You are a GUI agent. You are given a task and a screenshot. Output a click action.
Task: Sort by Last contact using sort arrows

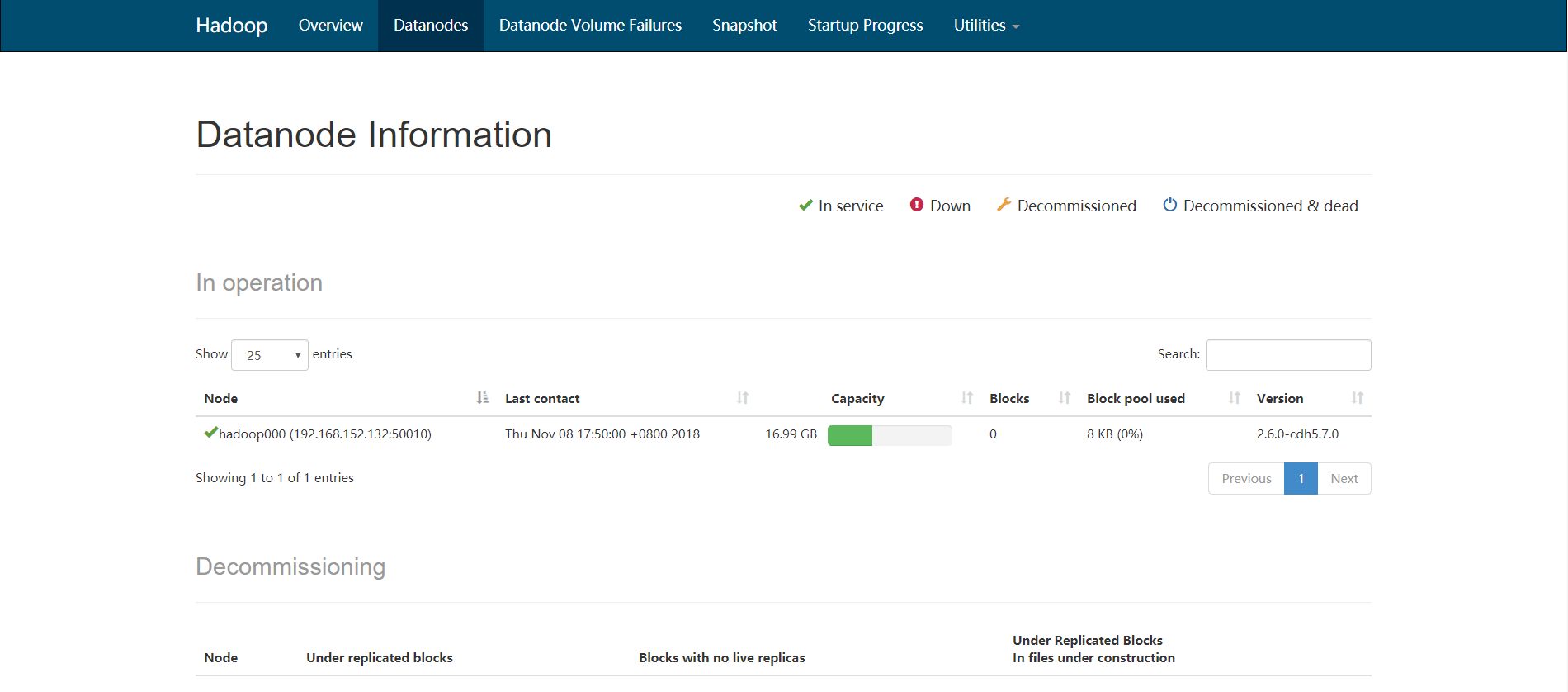pos(743,398)
